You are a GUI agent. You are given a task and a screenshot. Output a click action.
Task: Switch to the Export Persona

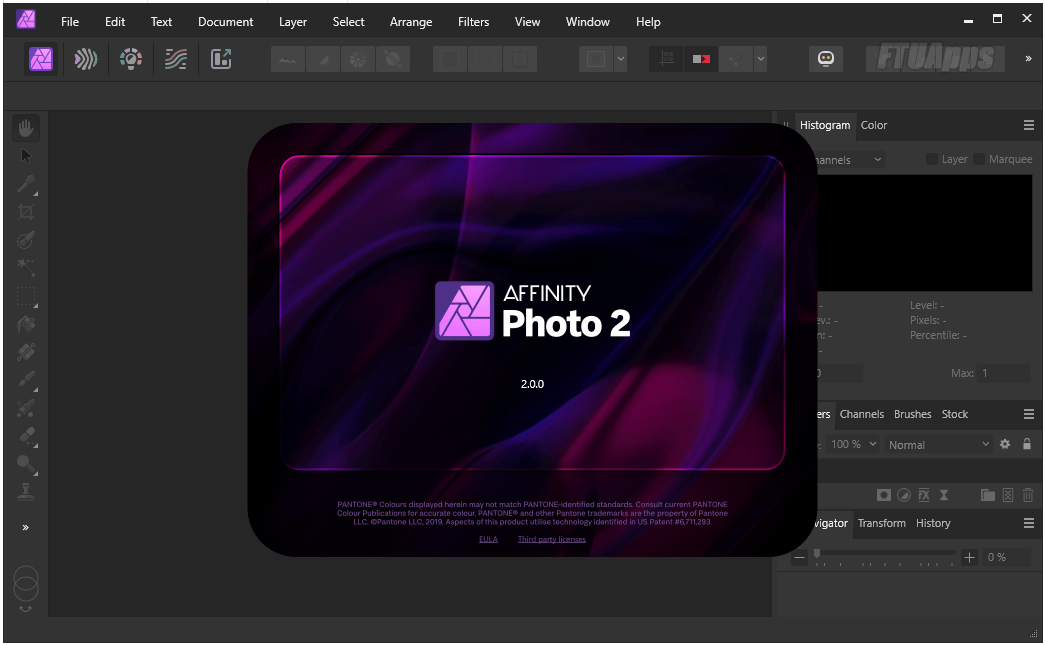click(221, 59)
